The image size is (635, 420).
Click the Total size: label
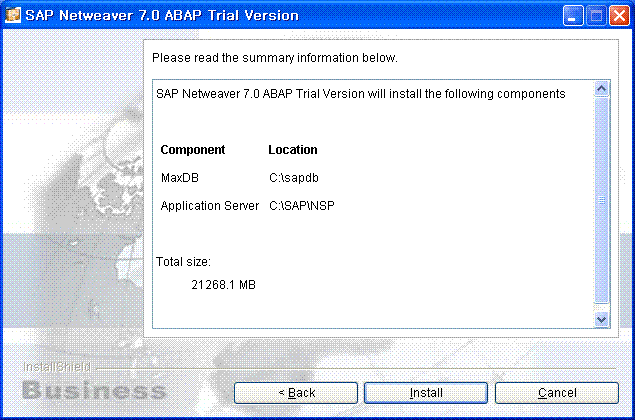pos(183,262)
